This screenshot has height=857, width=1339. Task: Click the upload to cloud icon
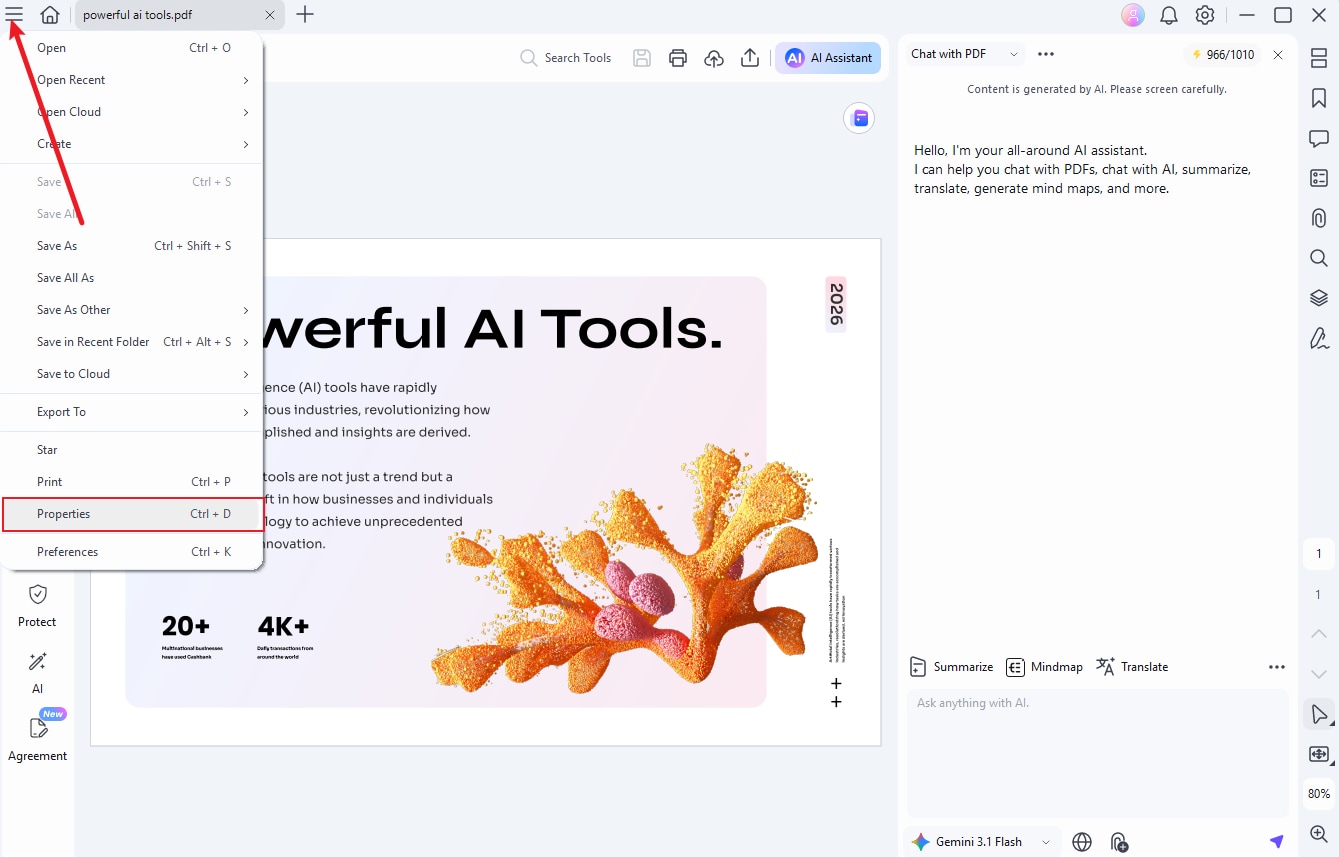coord(714,58)
